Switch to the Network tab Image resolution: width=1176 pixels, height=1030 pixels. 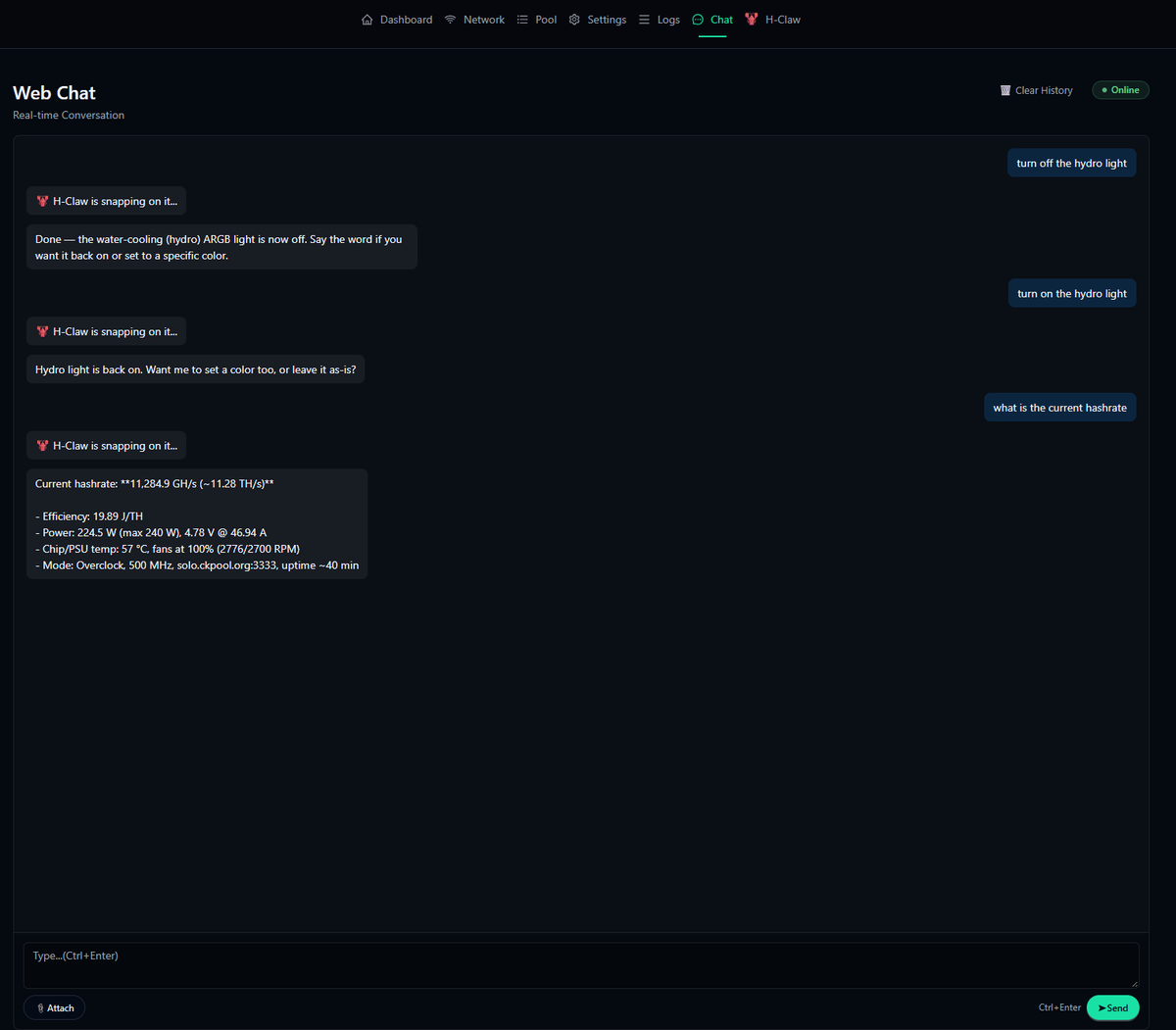[x=474, y=20]
